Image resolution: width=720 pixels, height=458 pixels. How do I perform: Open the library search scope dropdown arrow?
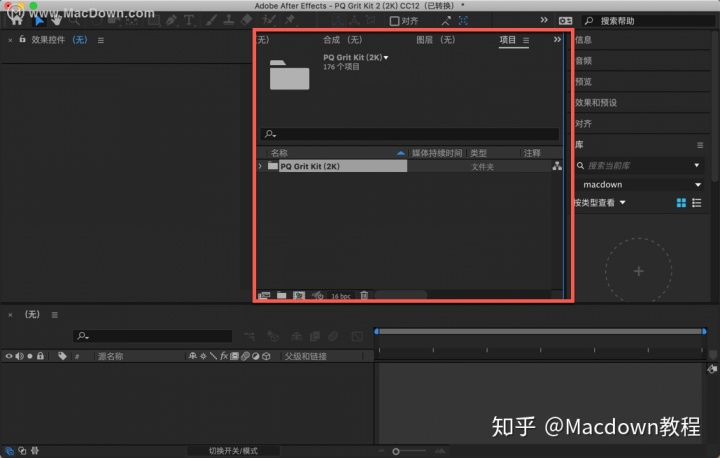pyautogui.click(x=697, y=165)
